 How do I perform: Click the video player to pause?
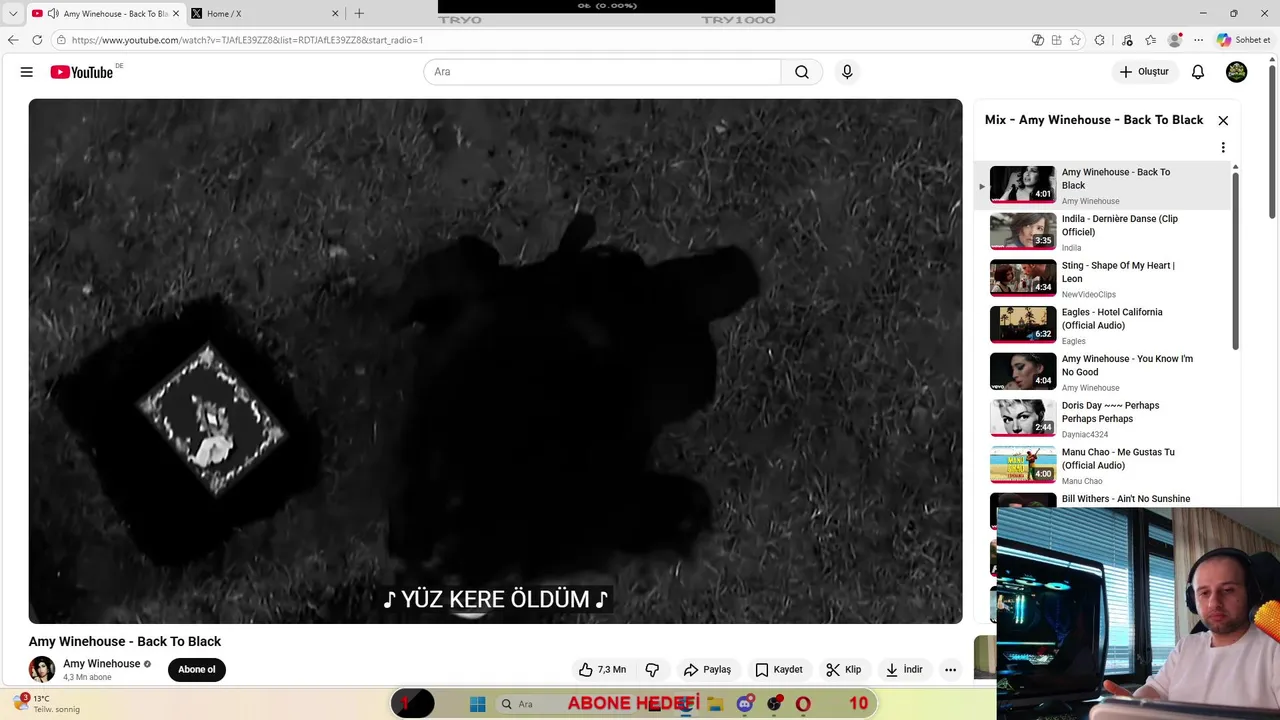click(495, 361)
